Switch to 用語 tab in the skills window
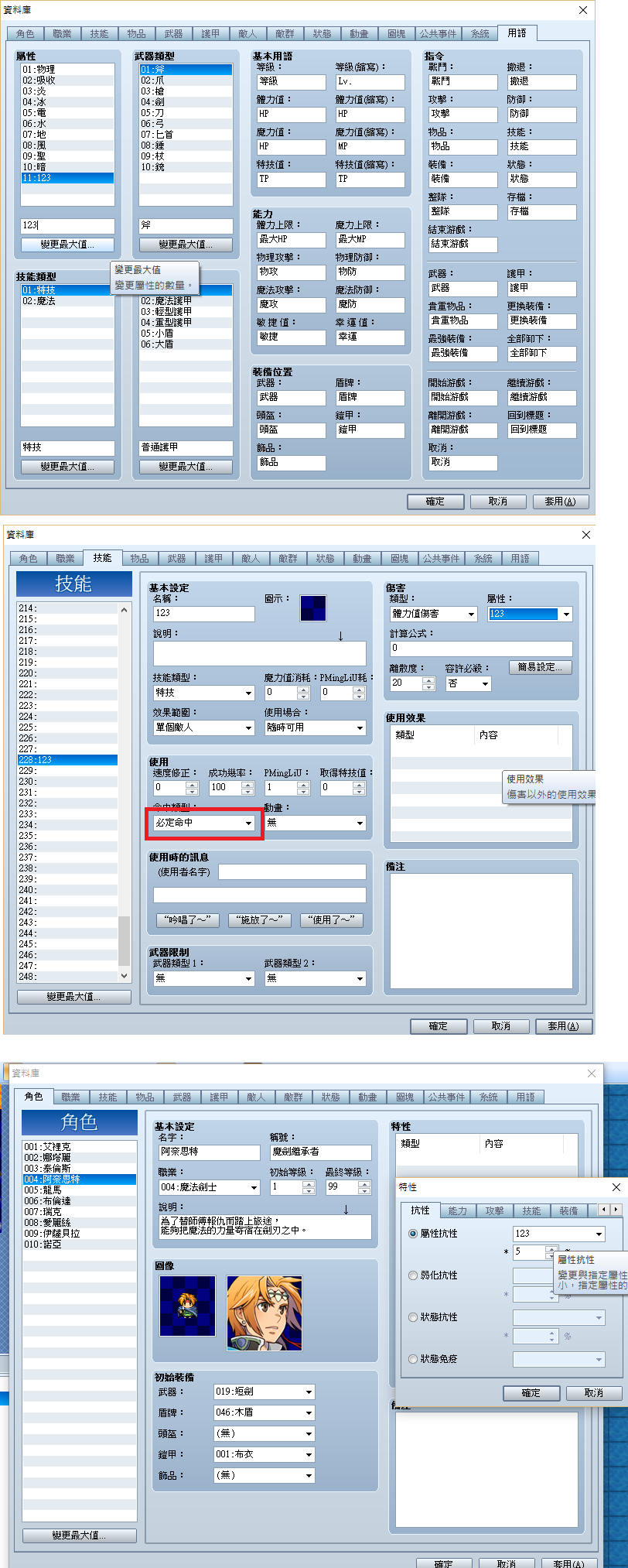 pyautogui.click(x=520, y=558)
